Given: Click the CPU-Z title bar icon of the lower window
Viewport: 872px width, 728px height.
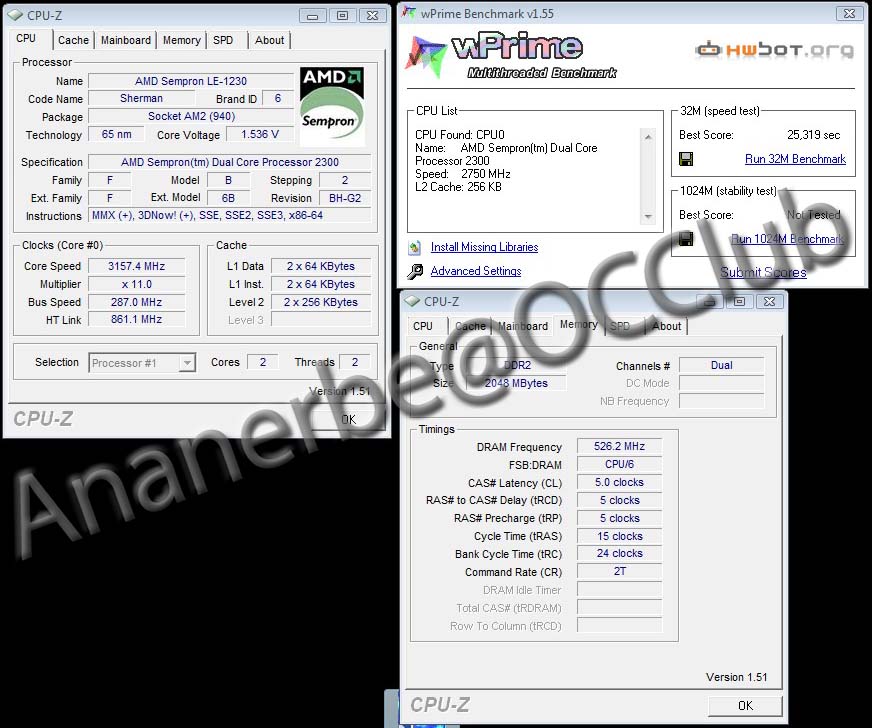Looking at the screenshot, I should point(412,301).
